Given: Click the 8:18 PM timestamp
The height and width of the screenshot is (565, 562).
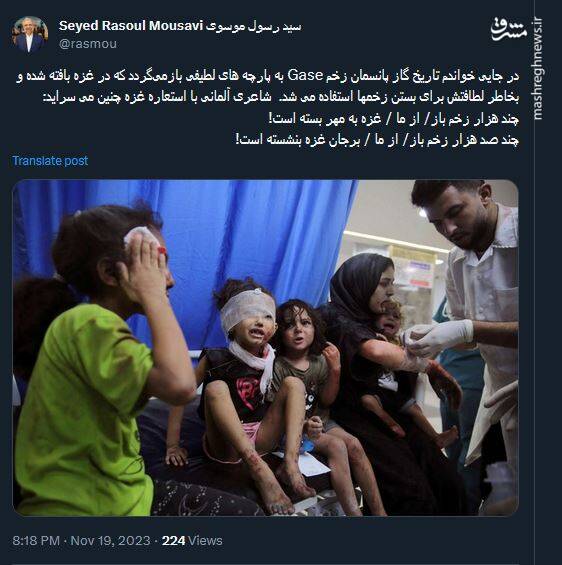Looking at the screenshot, I should point(36,540).
